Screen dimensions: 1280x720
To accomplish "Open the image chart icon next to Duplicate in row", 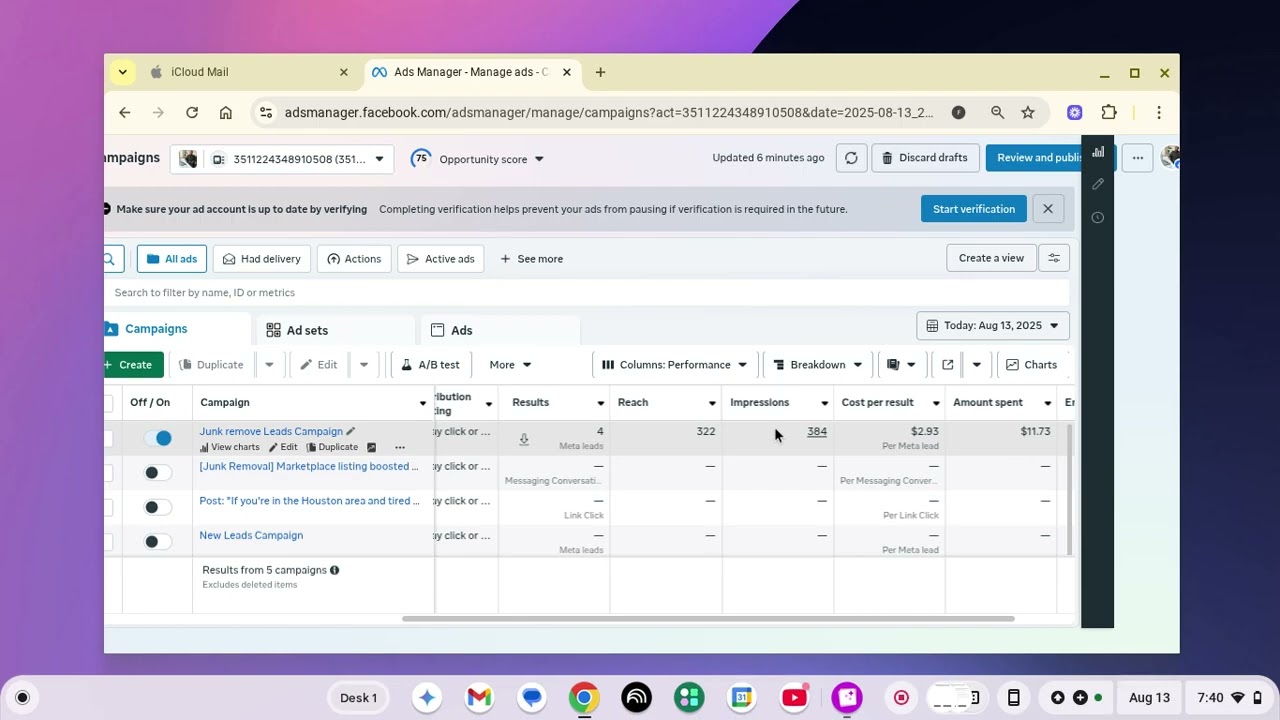I will [x=371, y=447].
